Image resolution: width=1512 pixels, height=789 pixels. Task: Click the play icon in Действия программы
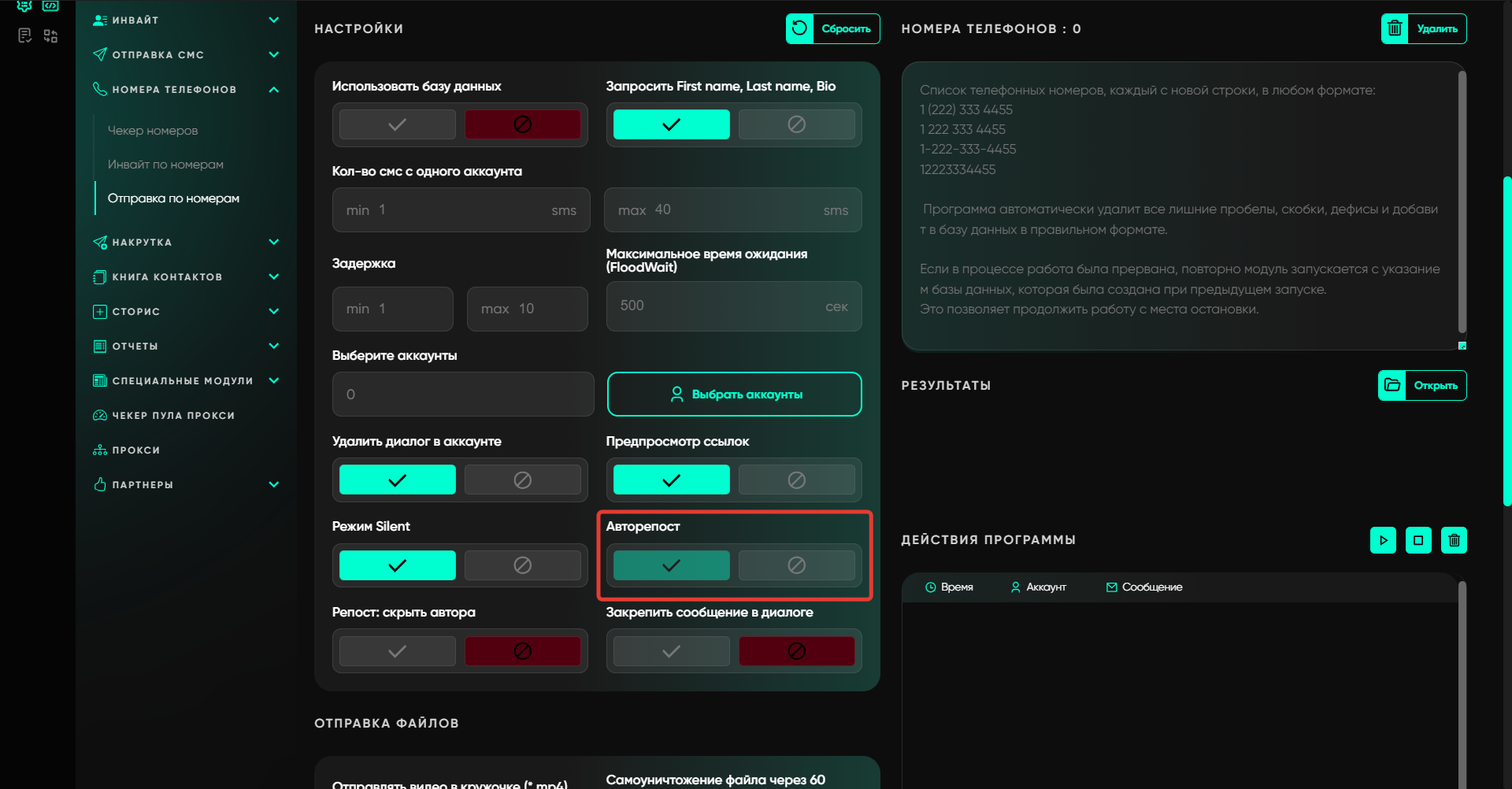(x=1383, y=540)
